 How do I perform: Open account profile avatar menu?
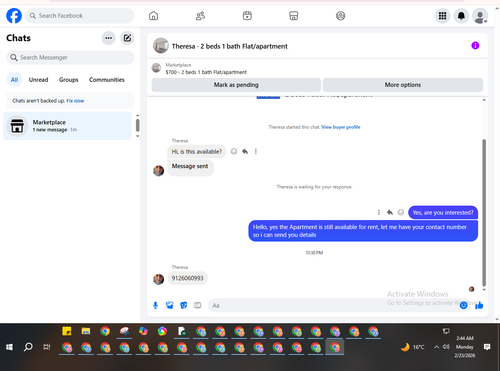480,16
